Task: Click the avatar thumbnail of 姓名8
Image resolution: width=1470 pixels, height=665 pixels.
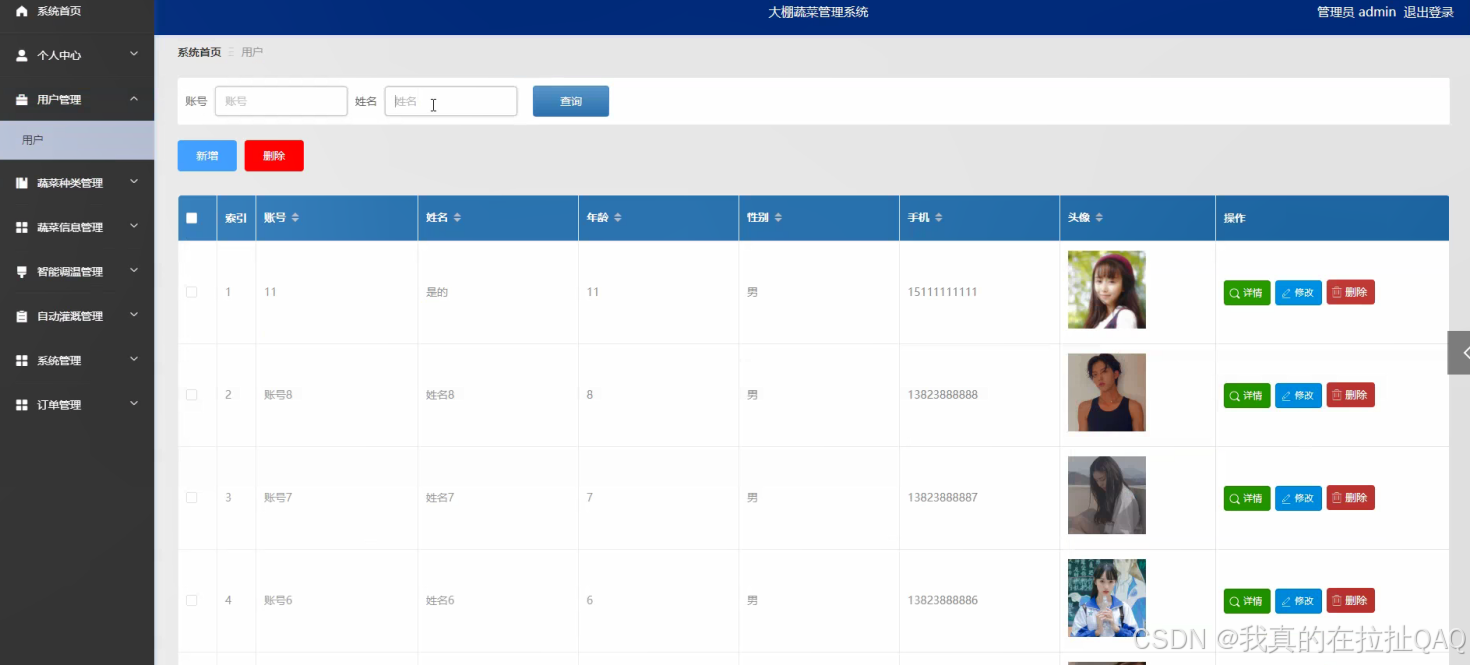Action: point(1107,392)
